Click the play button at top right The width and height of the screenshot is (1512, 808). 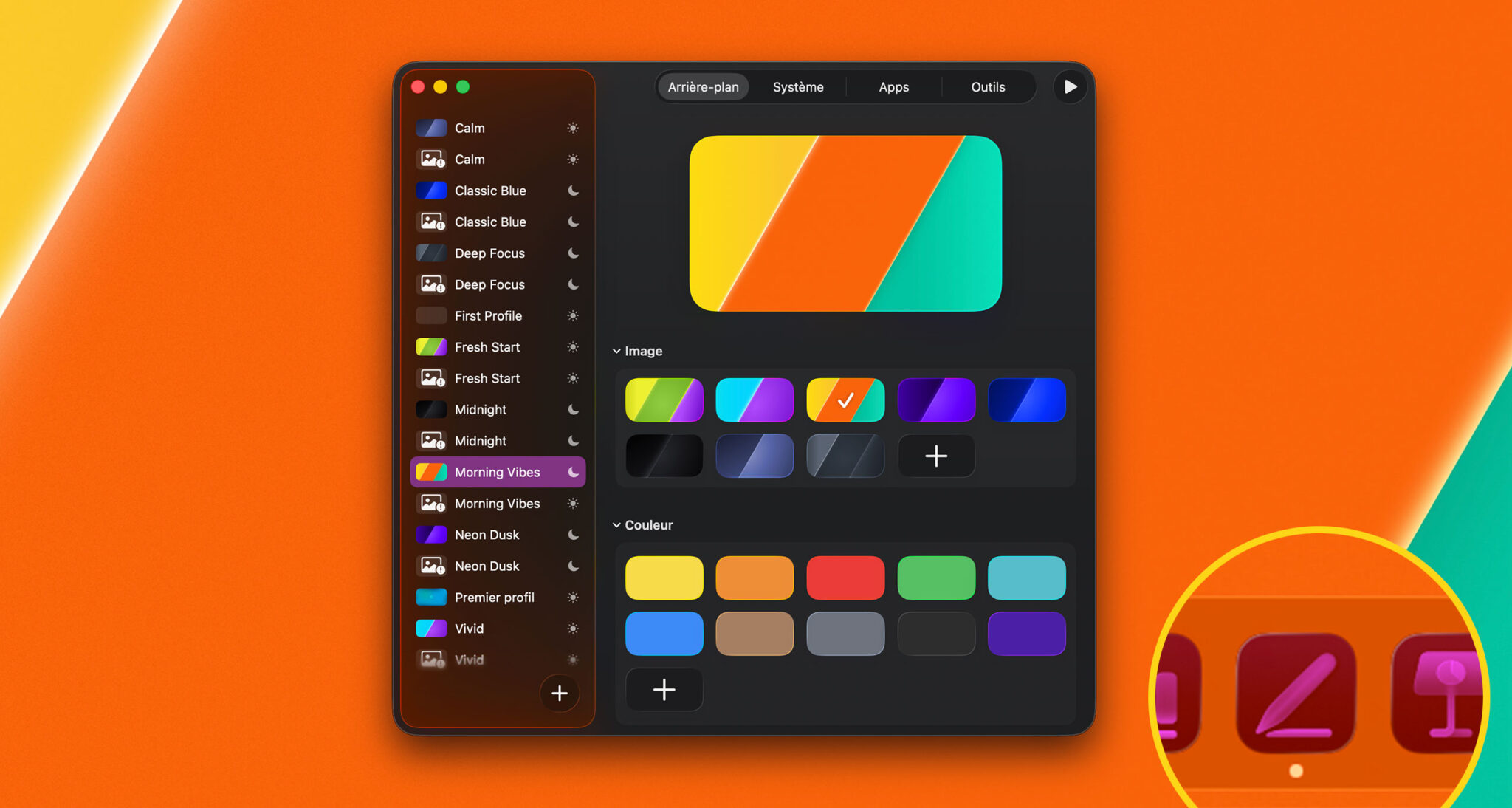1069,86
